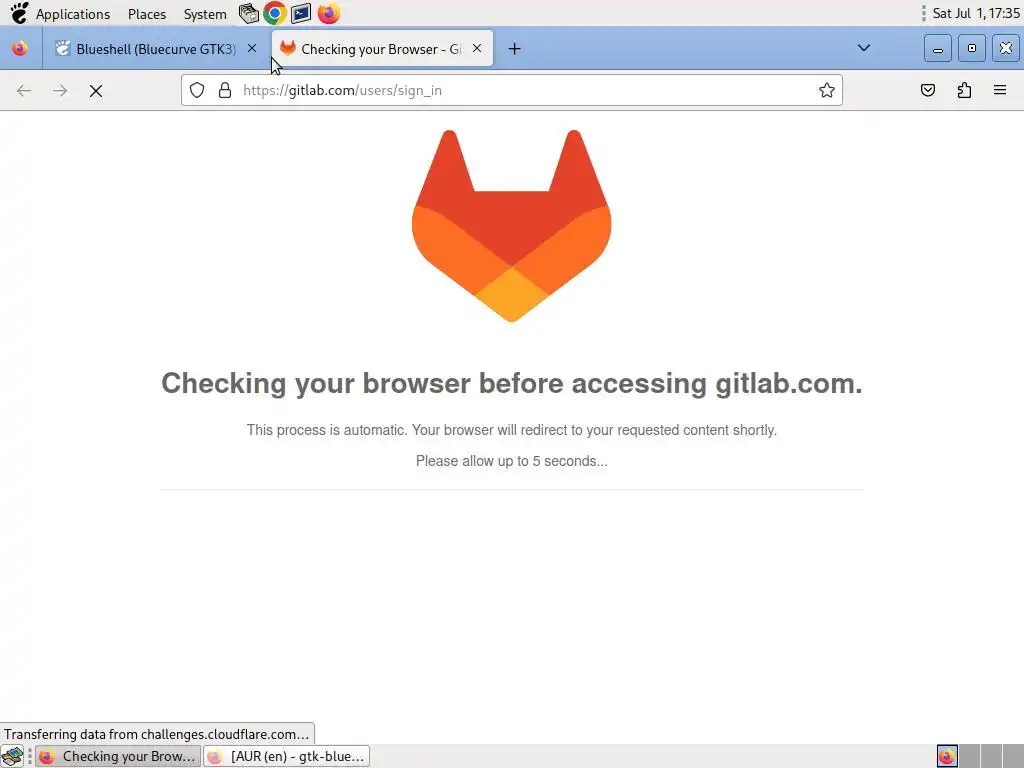Launch Chrome from the top panel
The image size is (1024, 768).
tap(274, 13)
